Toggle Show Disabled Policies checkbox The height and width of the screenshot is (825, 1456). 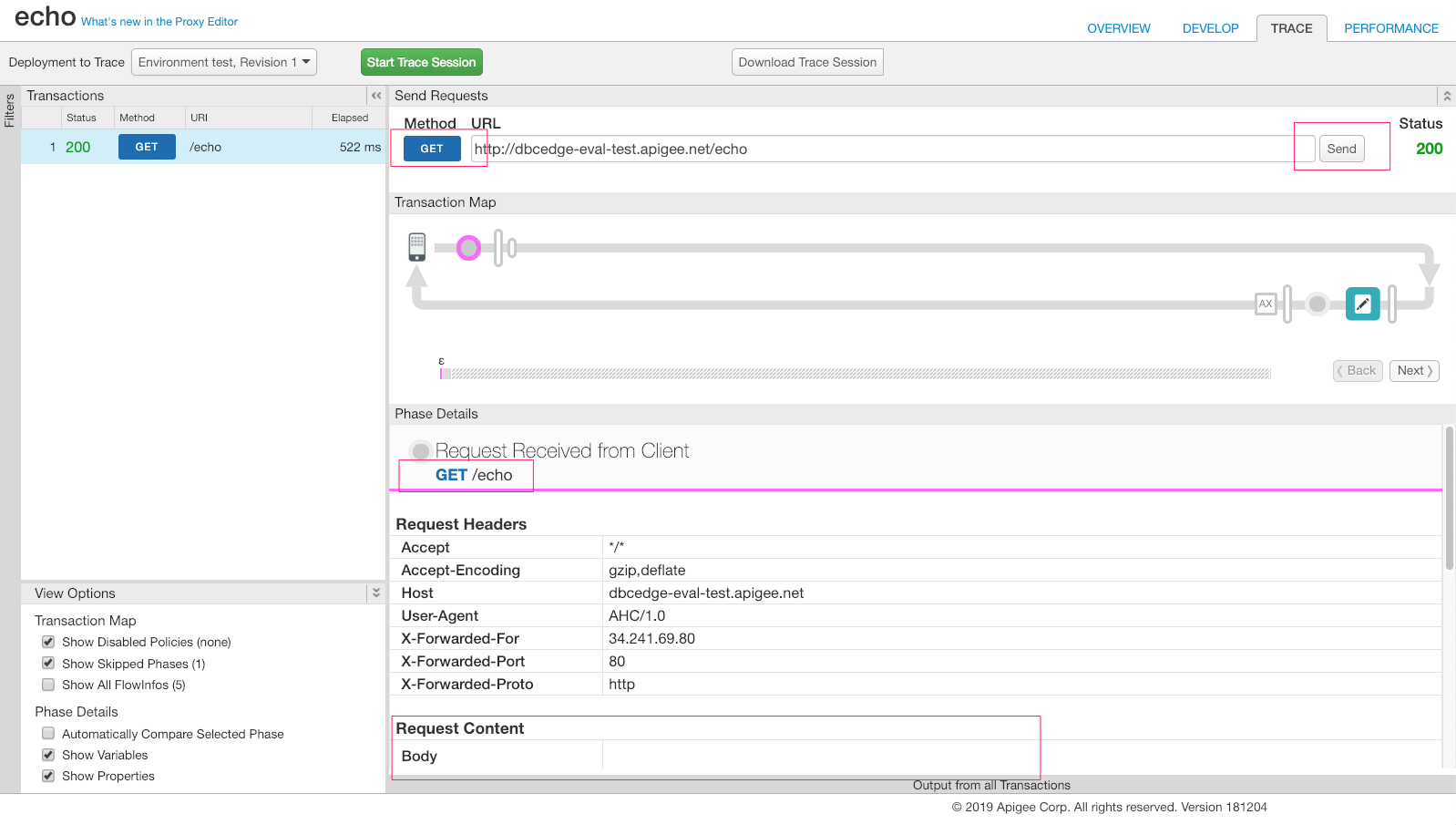click(x=48, y=642)
